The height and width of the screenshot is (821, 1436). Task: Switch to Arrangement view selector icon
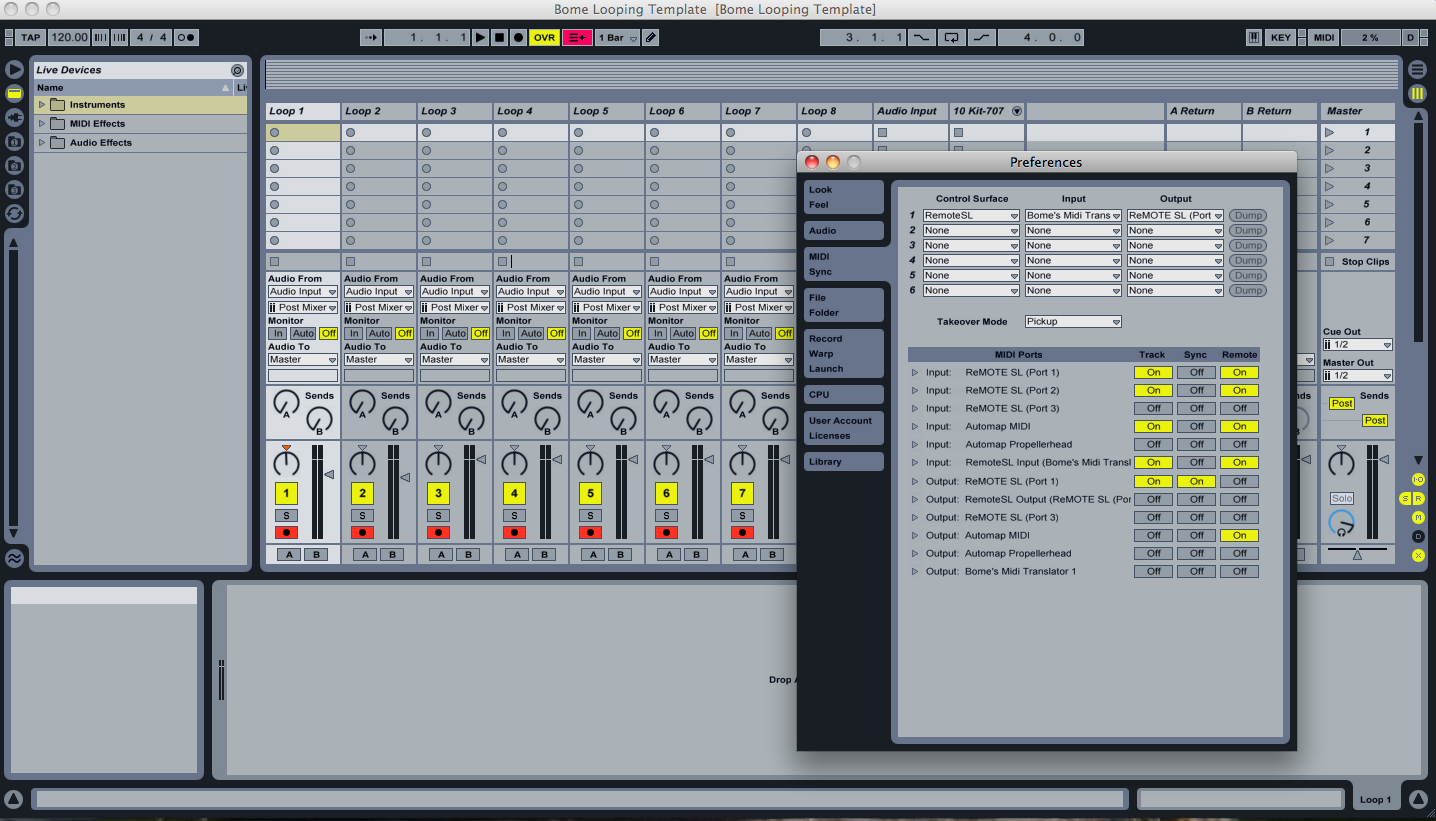1417,69
